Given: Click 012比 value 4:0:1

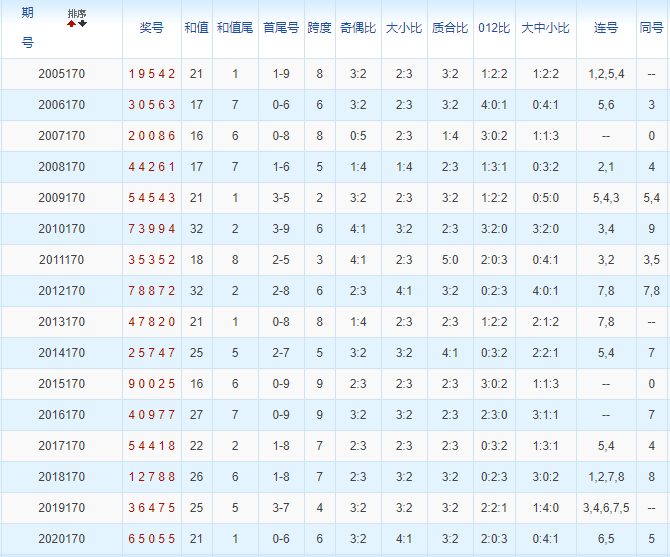Looking at the screenshot, I should tap(494, 105).
